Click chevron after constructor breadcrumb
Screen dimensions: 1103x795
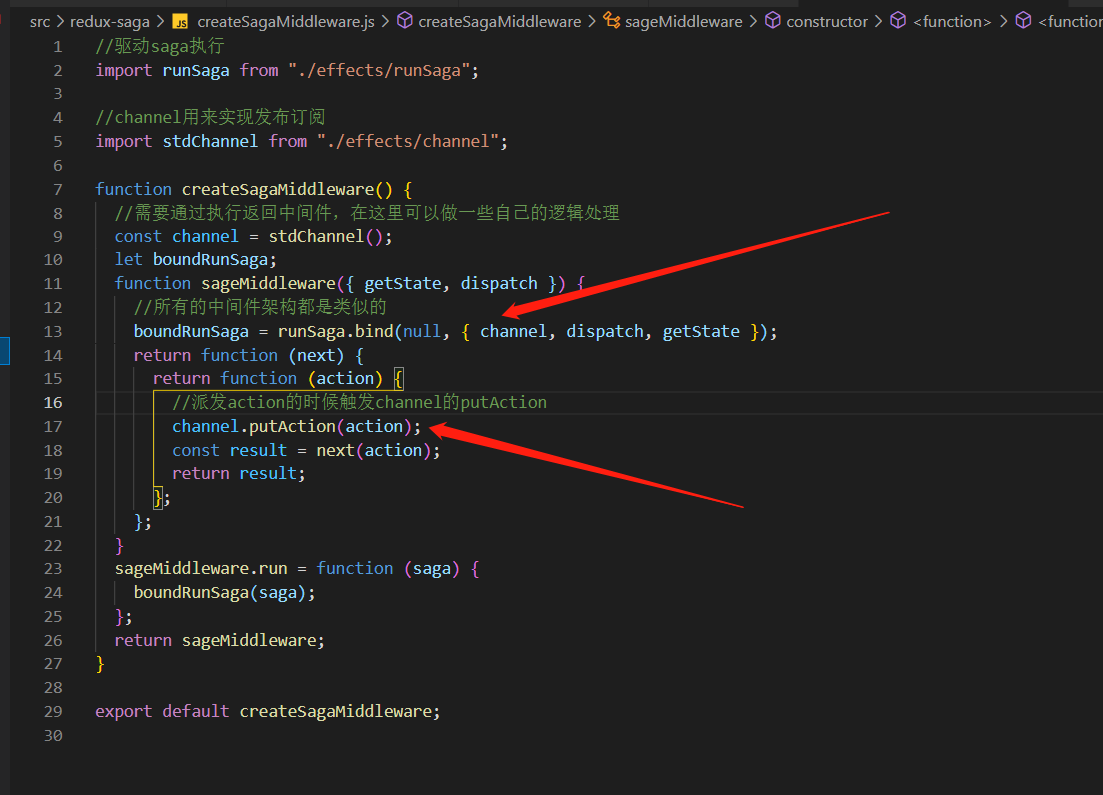pos(879,22)
